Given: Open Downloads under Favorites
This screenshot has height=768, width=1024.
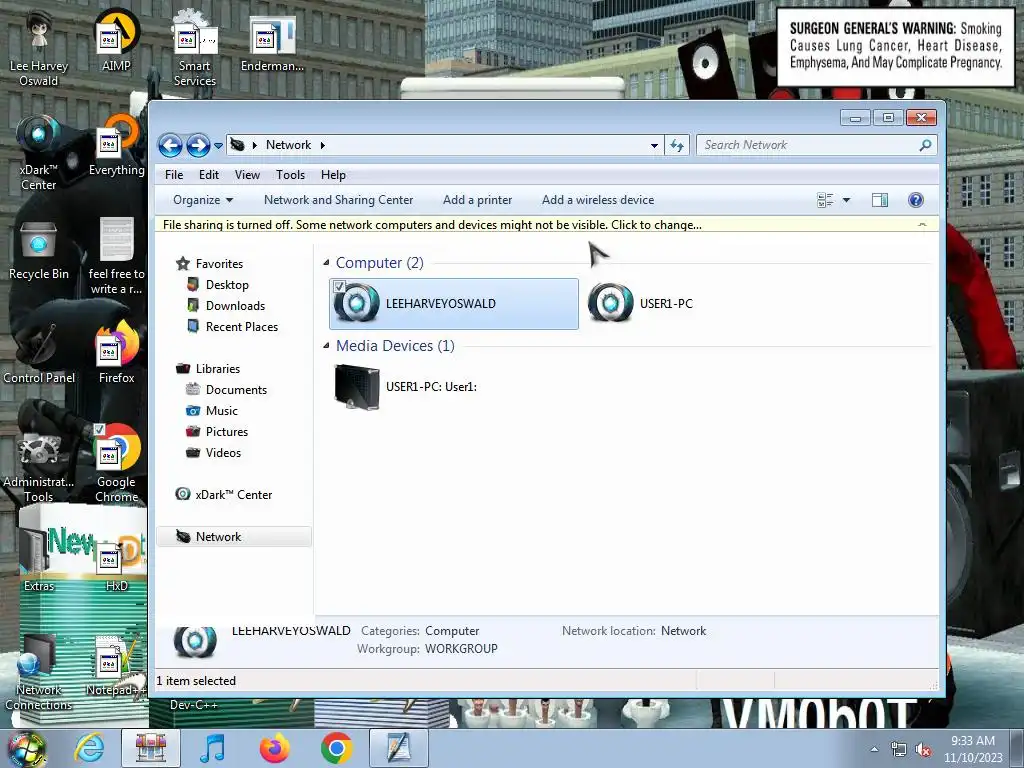Looking at the screenshot, I should pyautogui.click(x=235, y=306).
